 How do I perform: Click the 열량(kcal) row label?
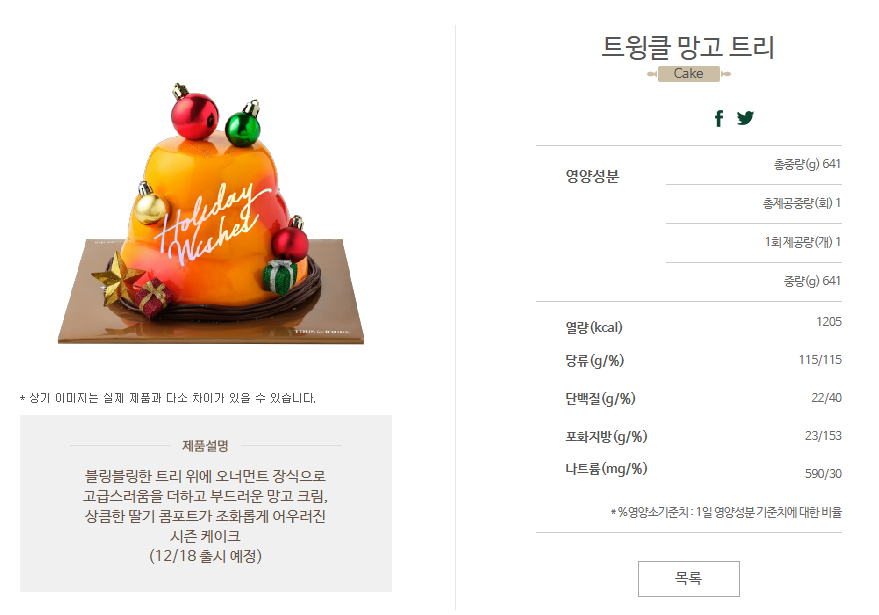click(x=594, y=327)
